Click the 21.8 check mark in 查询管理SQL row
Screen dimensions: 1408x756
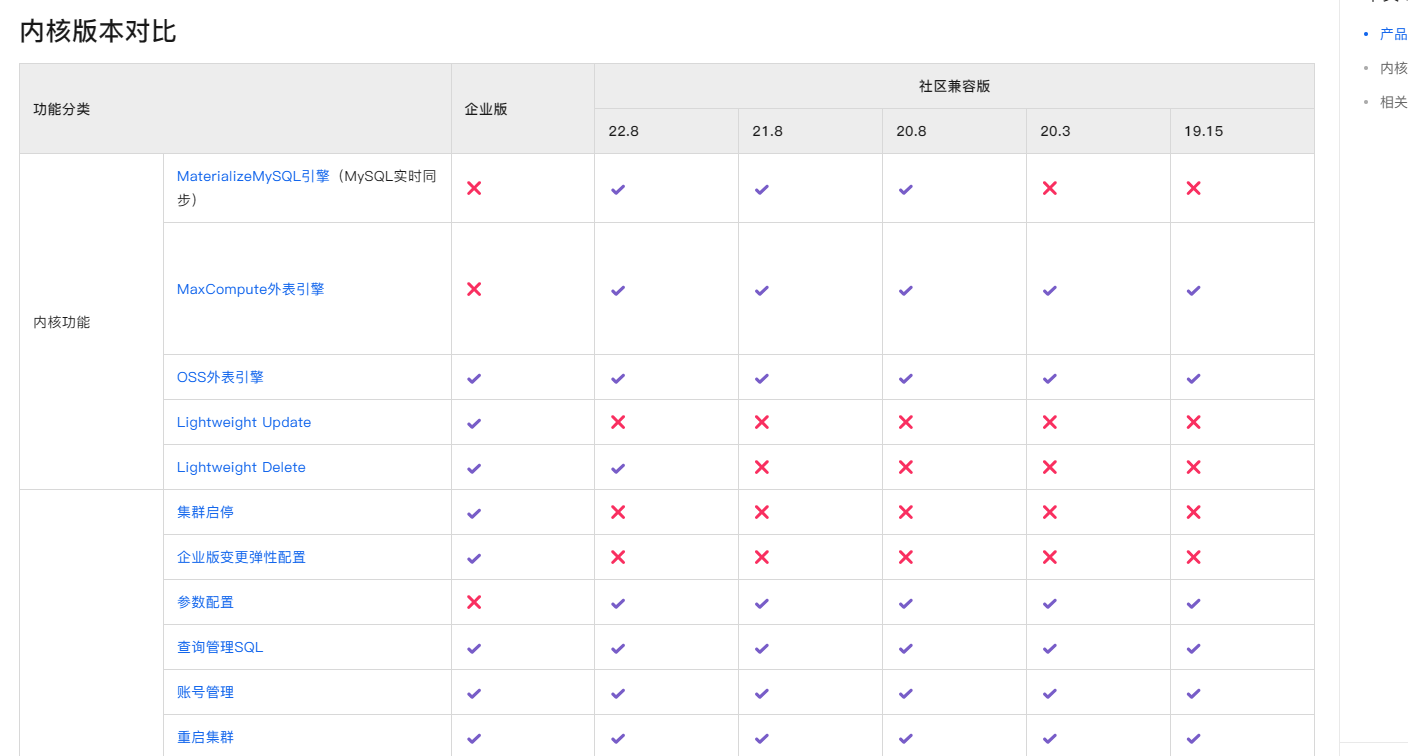click(762, 648)
